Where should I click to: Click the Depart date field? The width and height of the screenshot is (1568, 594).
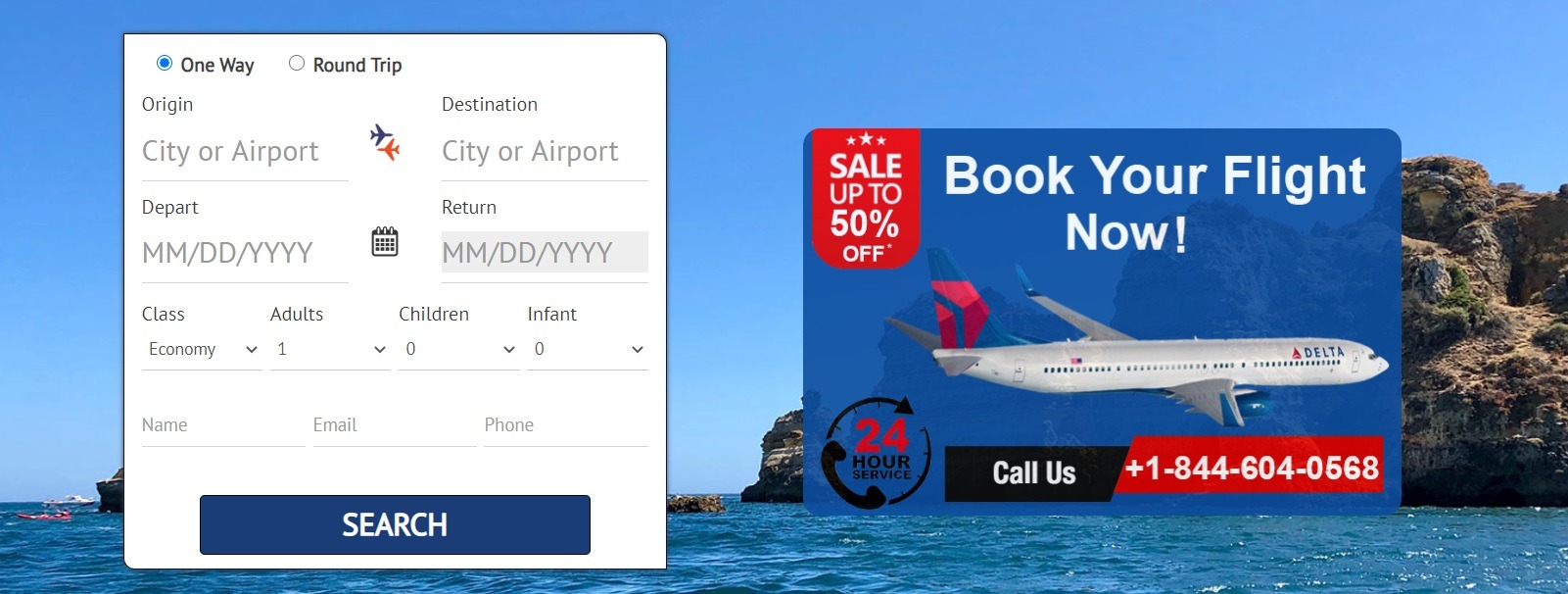pos(245,253)
